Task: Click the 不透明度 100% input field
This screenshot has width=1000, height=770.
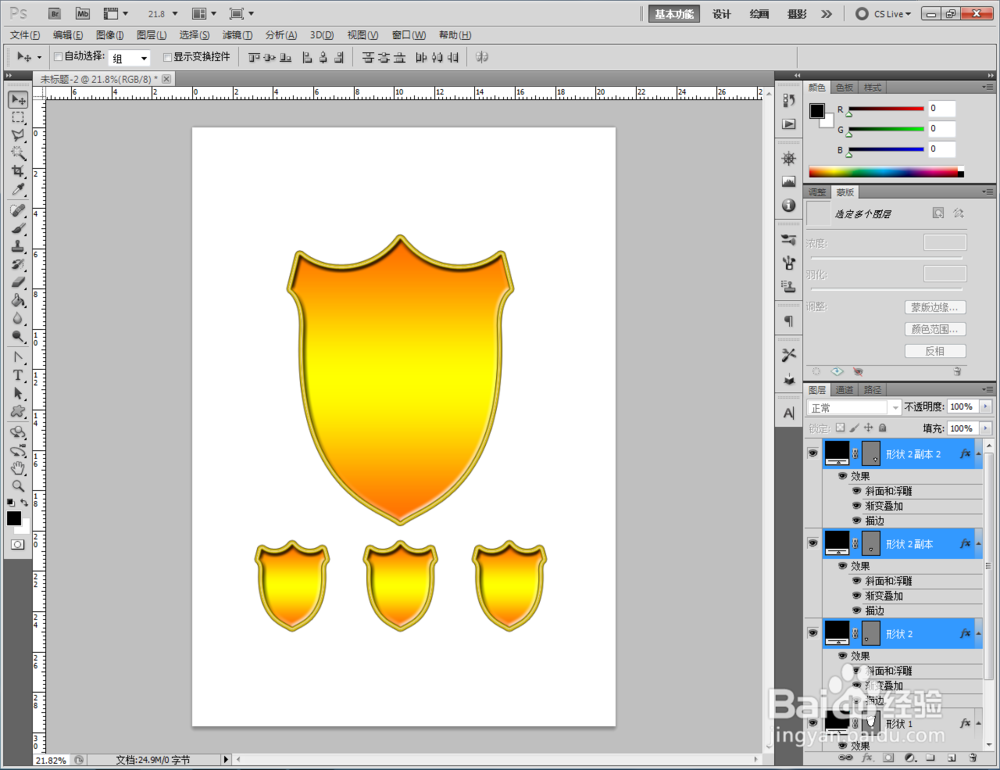Action: [963, 406]
